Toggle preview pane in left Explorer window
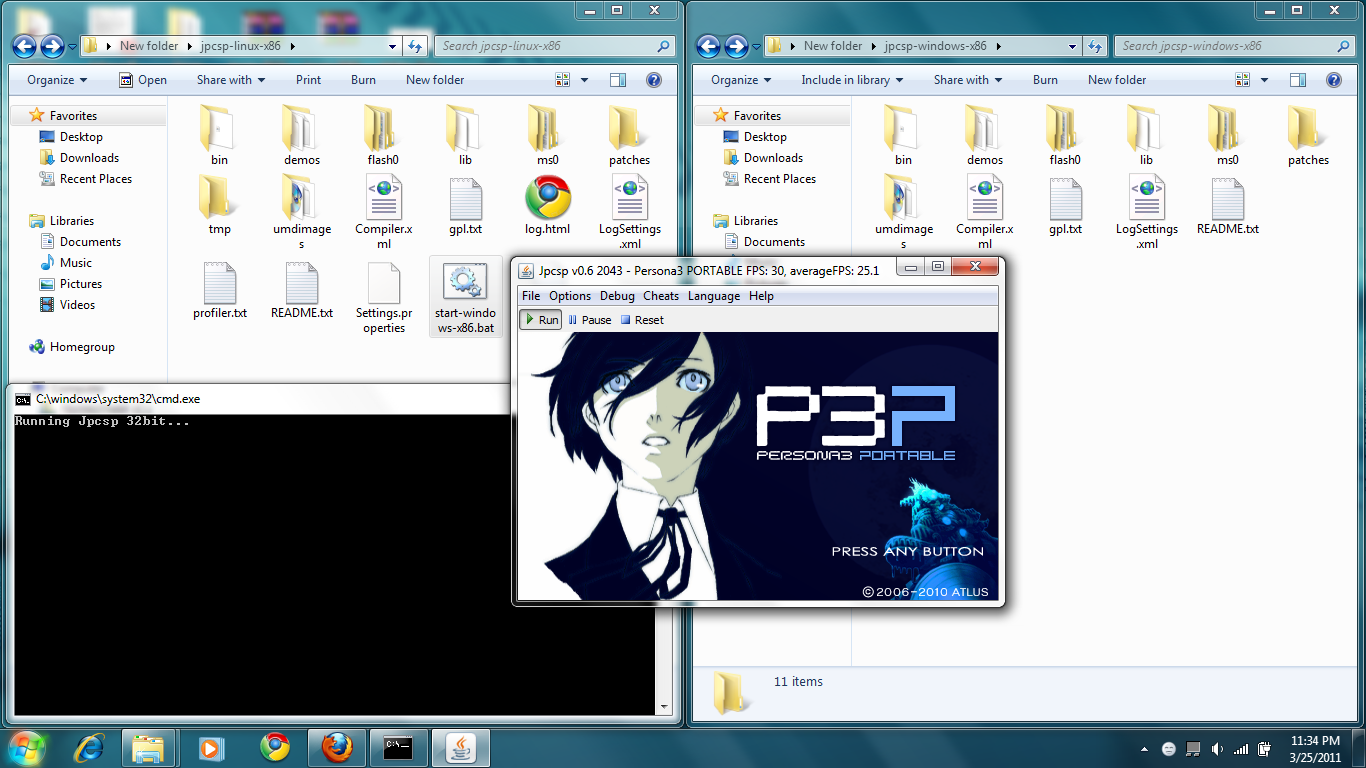This screenshot has width=1366, height=768. (618, 80)
